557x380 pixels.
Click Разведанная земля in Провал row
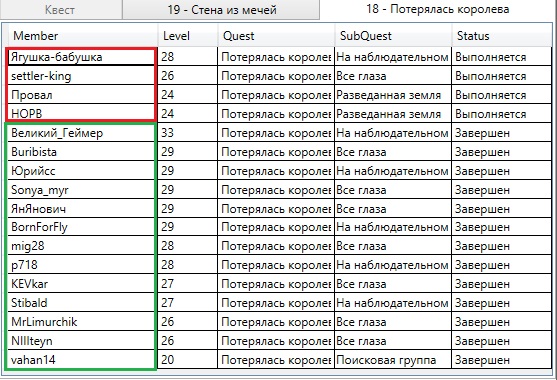(x=393, y=95)
